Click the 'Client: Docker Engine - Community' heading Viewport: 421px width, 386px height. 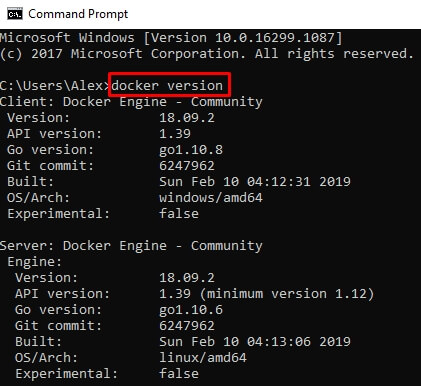click(x=131, y=102)
